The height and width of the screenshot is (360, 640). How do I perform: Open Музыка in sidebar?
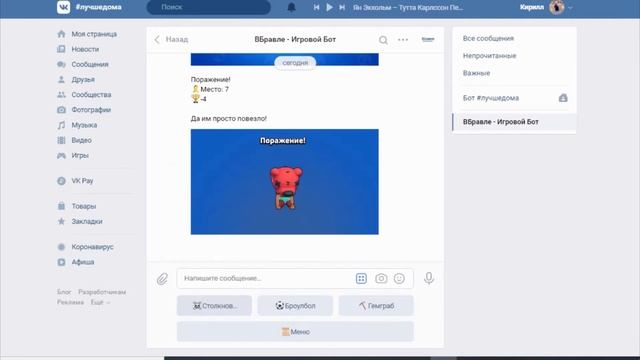point(84,125)
